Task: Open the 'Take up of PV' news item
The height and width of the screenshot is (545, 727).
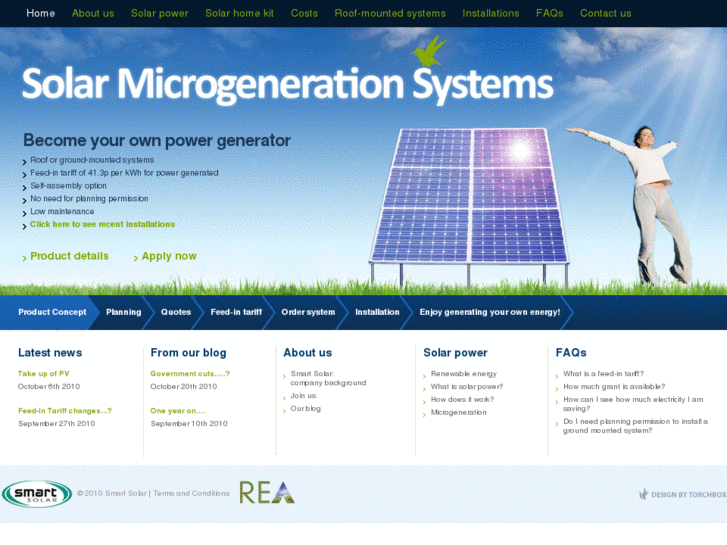Action: tap(44, 373)
